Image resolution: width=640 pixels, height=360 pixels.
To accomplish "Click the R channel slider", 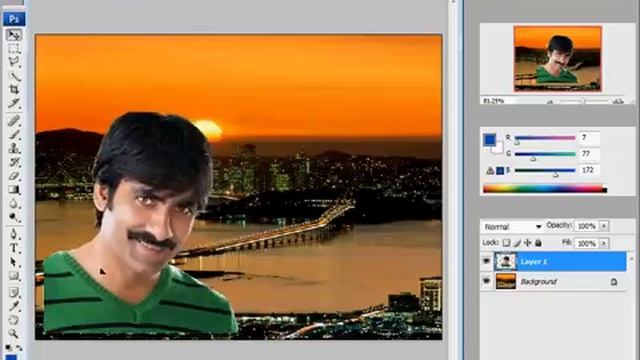I will coord(545,138).
